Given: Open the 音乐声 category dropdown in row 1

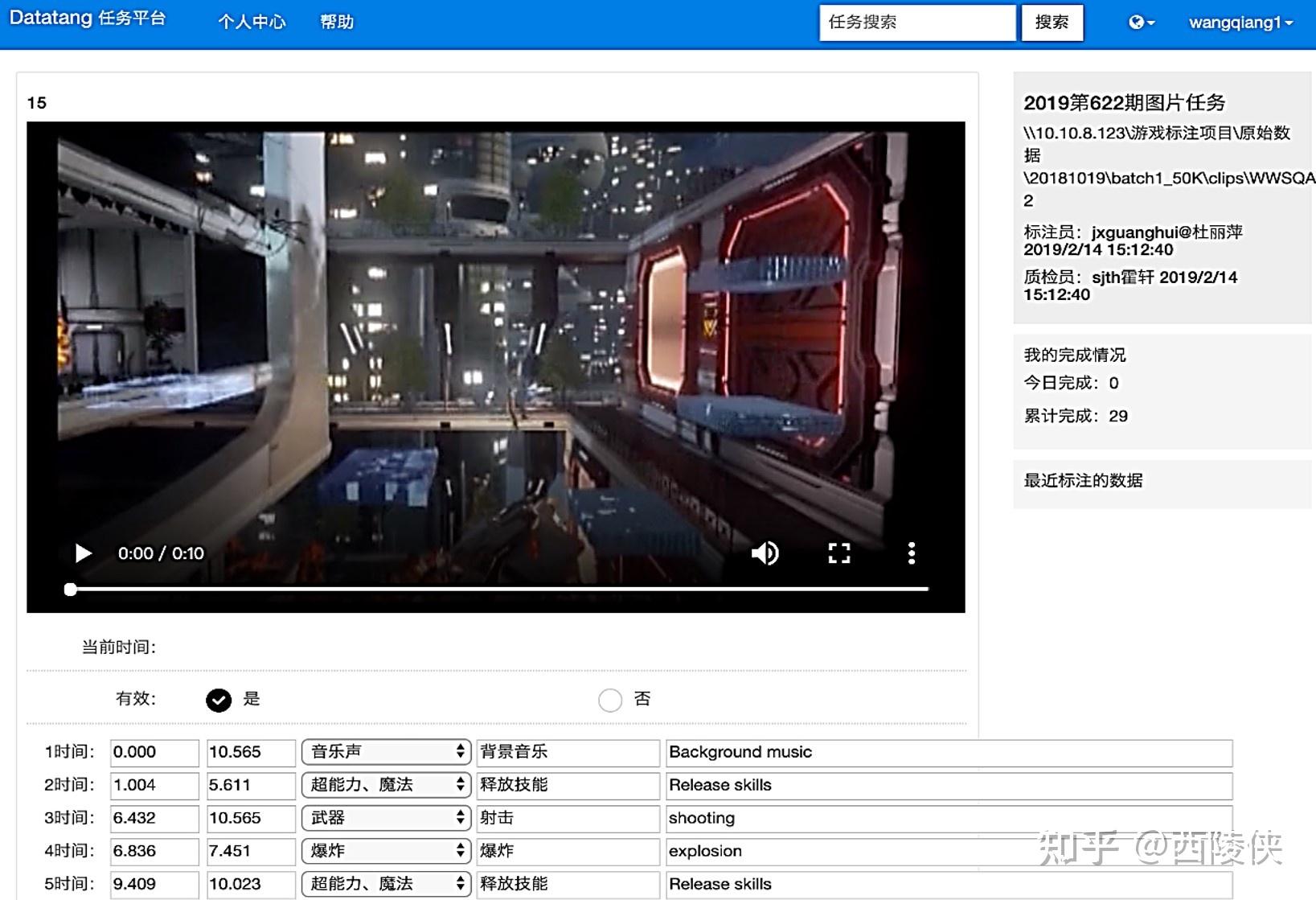Looking at the screenshot, I should point(386,752).
